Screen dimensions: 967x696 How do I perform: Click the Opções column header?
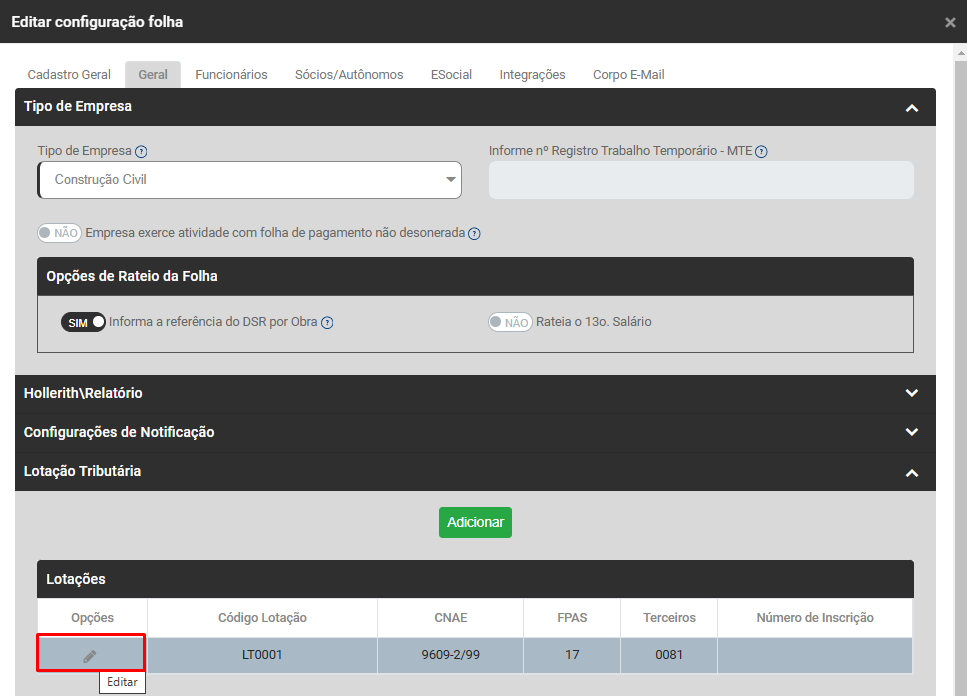coord(93,618)
